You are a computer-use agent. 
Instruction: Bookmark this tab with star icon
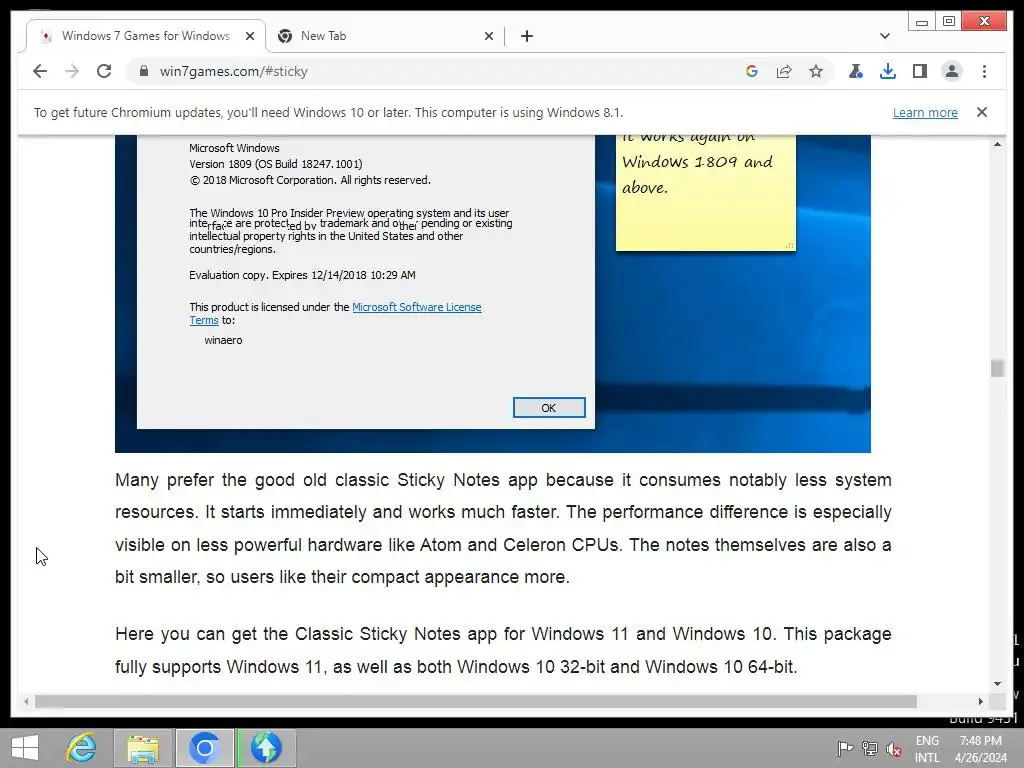pyautogui.click(x=816, y=71)
